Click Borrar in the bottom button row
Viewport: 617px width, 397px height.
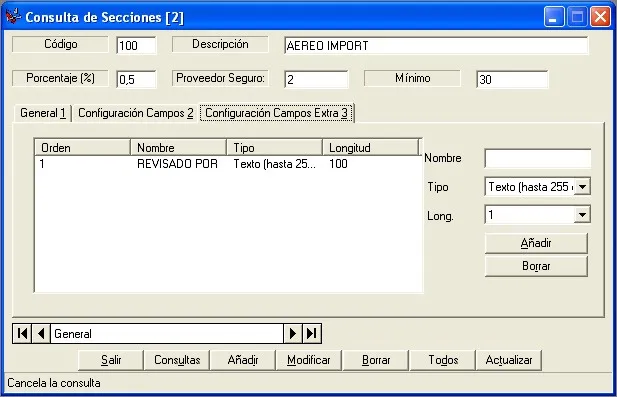(376, 360)
